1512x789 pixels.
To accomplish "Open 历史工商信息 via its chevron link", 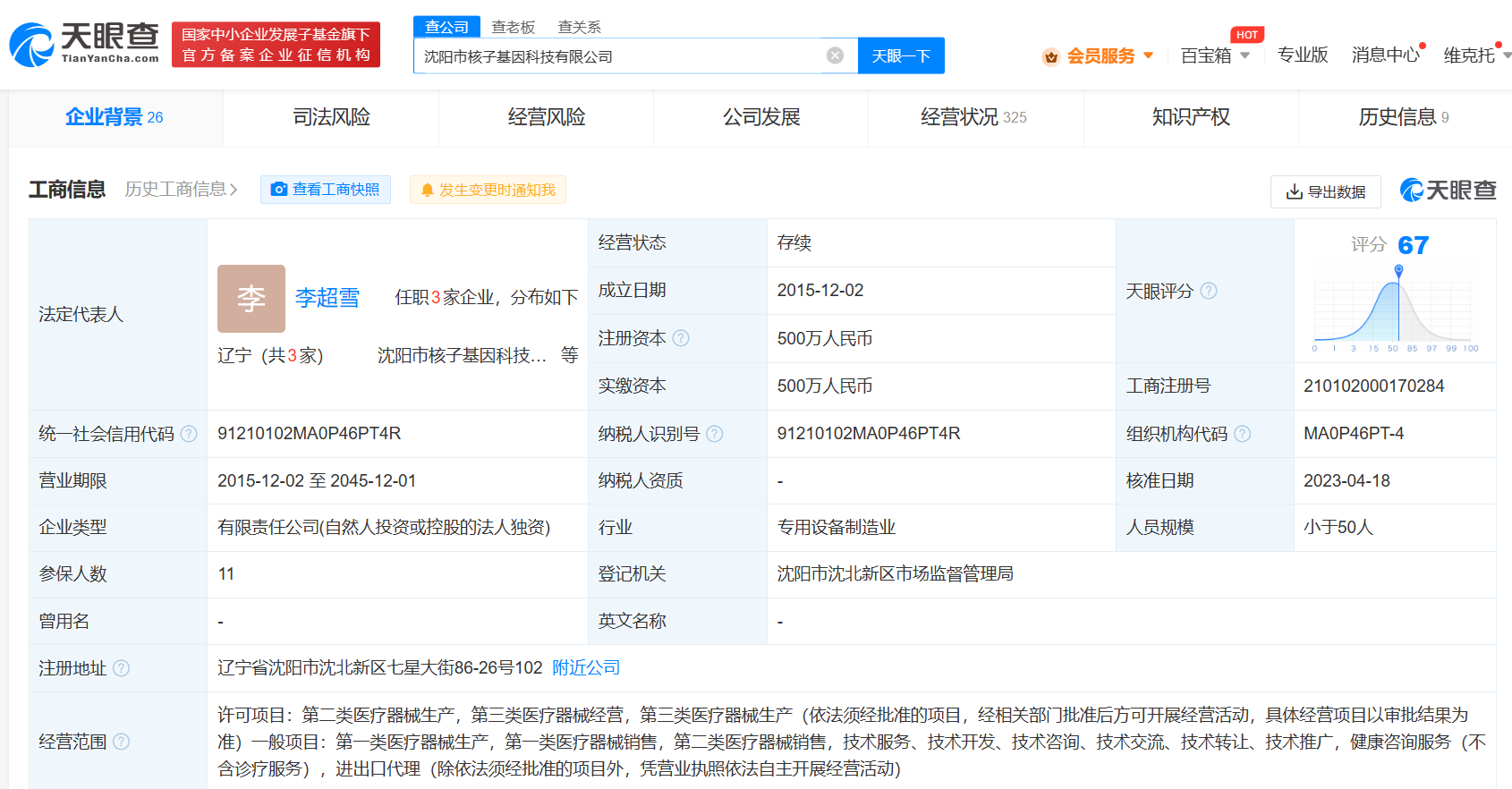I will click(181, 190).
